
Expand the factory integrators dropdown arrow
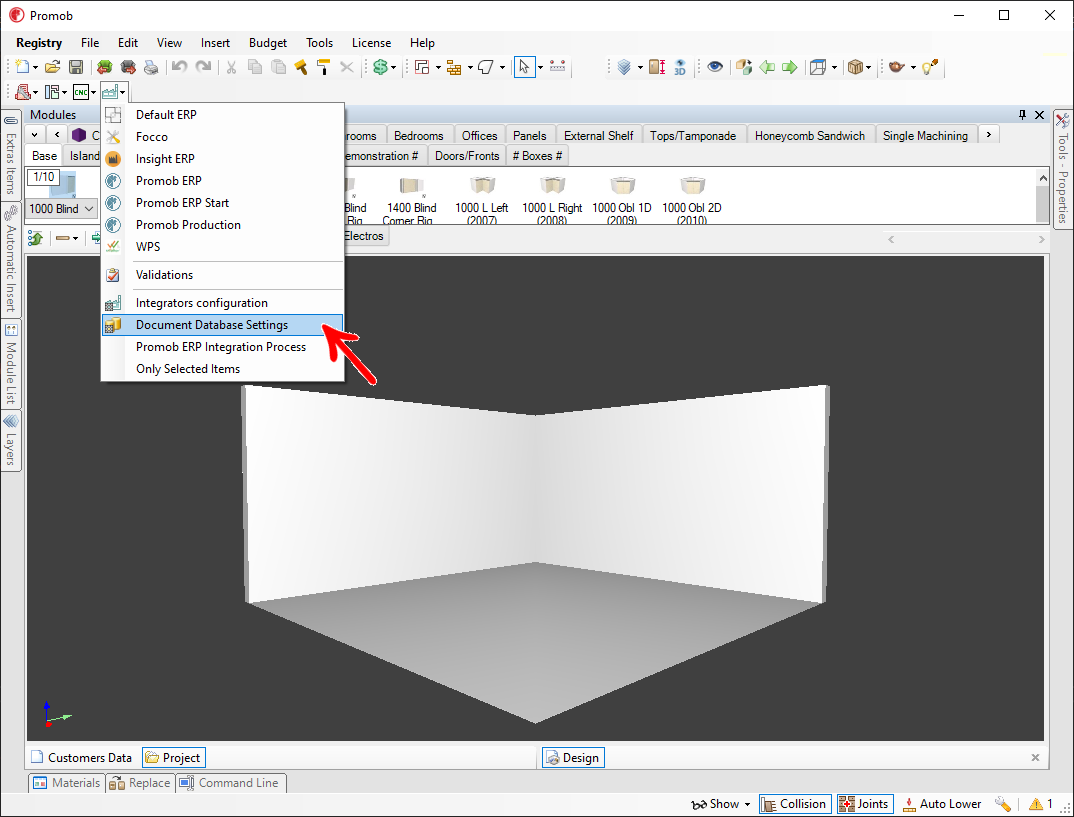tap(123, 92)
